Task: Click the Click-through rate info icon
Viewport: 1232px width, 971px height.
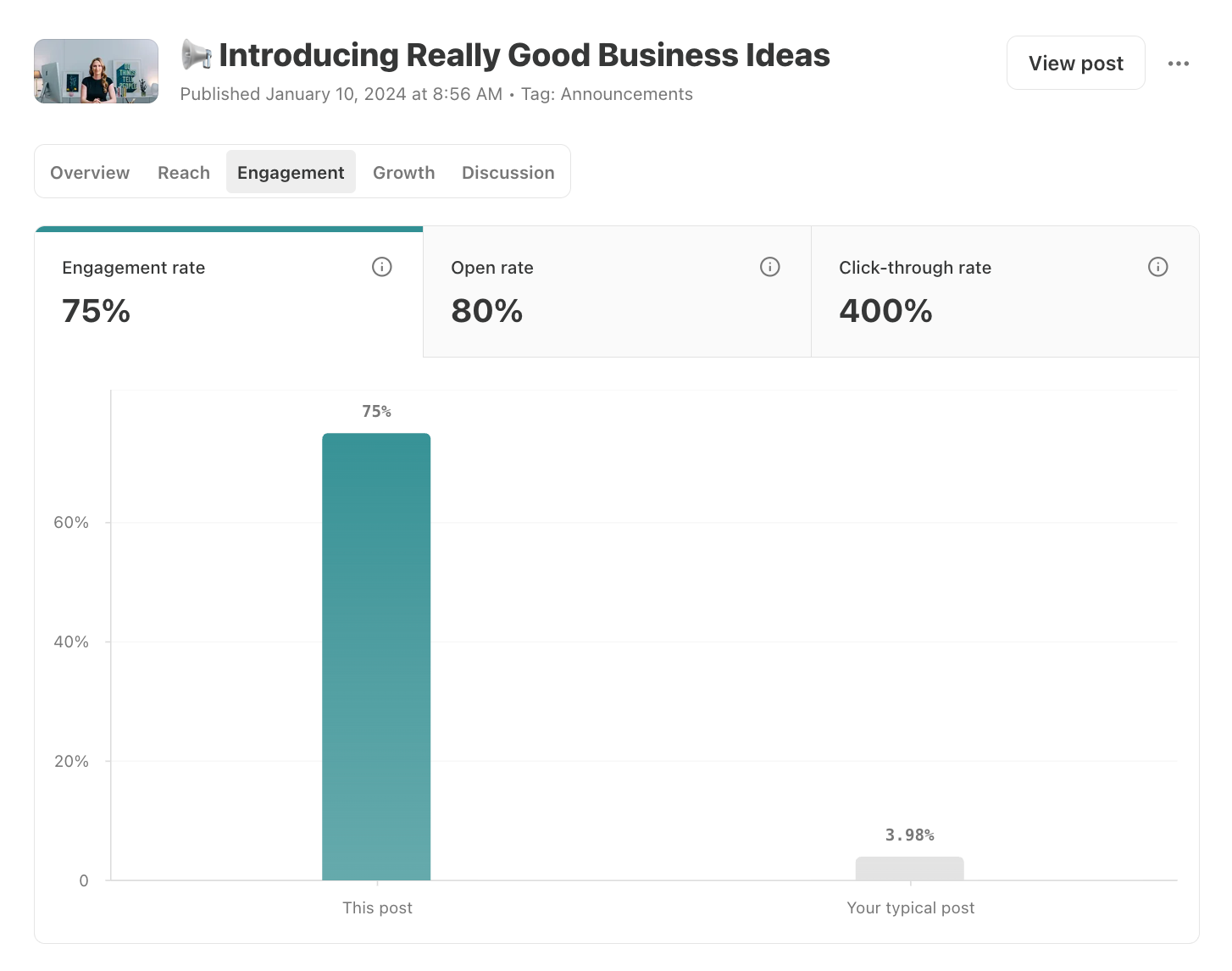Action: [x=1158, y=267]
